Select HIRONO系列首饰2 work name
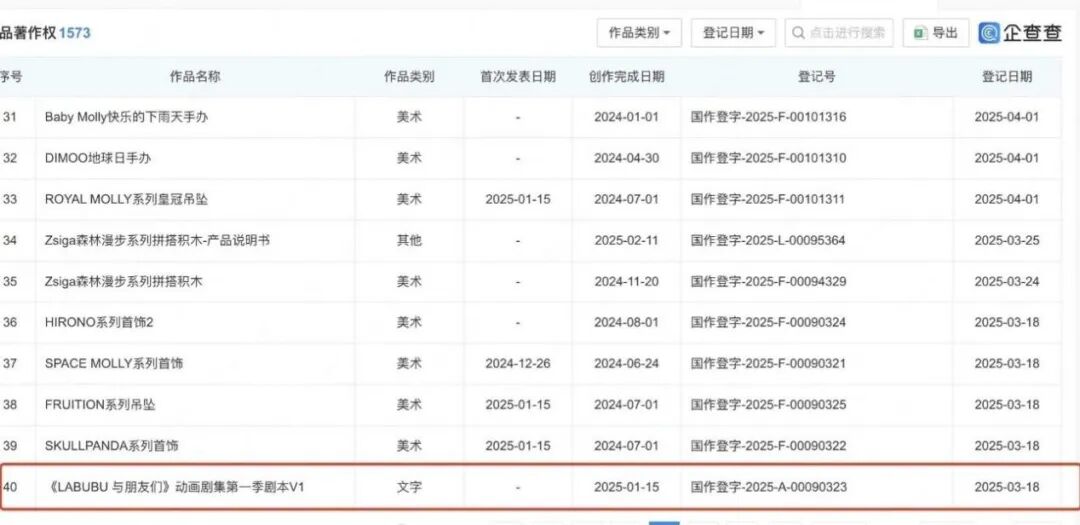Screen dimensions: 1080x525 pyautogui.click(x=99, y=322)
